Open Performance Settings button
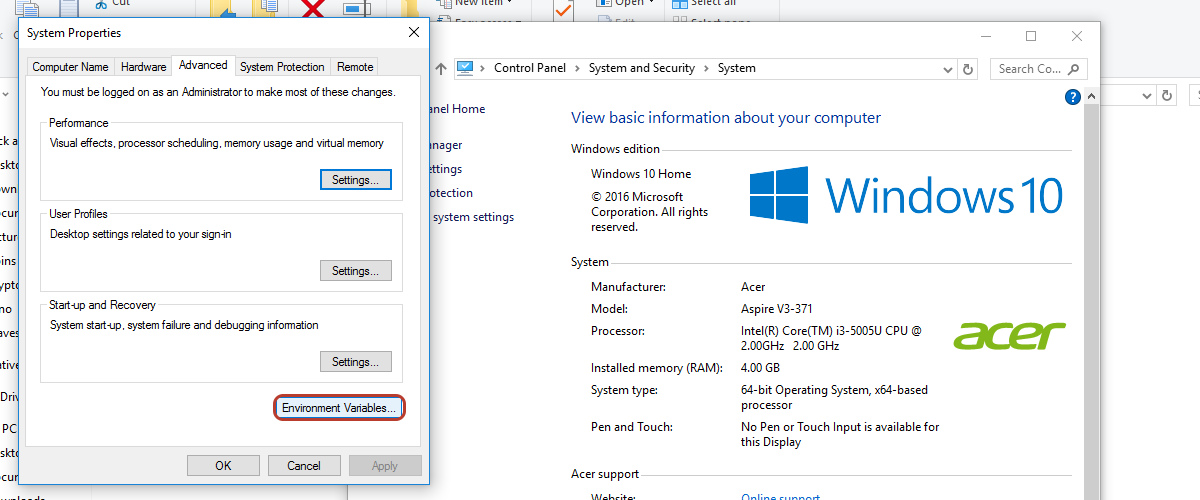Screen dimensions: 1200x500 coord(355,180)
